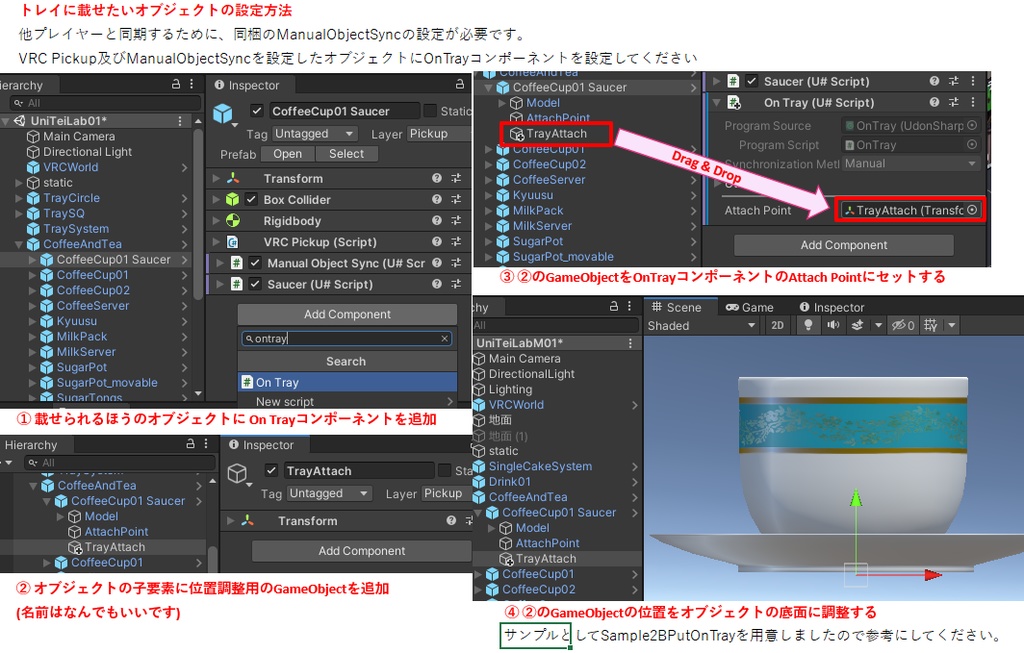Viewport: 1024px width, 653px height.
Task: Open the Shaded draw mode dropdown
Action: click(x=702, y=325)
